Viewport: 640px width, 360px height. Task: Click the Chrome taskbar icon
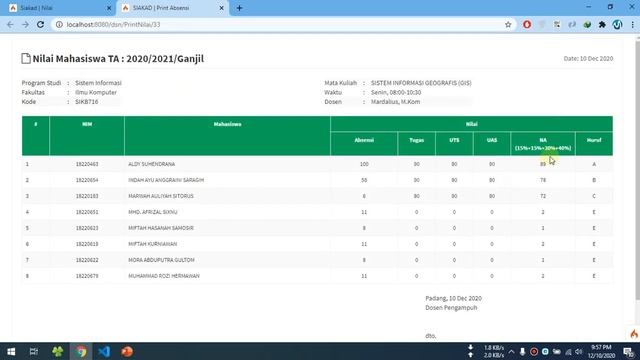click(x=81, y=351)
